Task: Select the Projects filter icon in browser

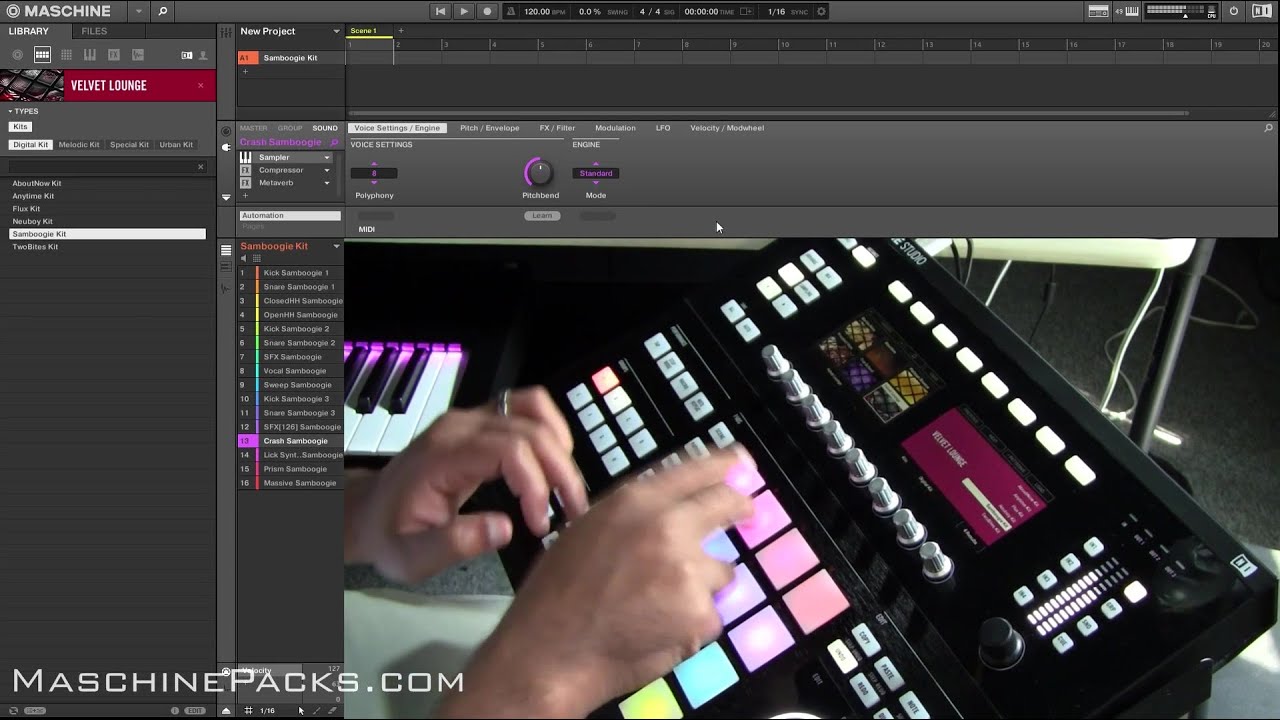Action: point(18,55)
